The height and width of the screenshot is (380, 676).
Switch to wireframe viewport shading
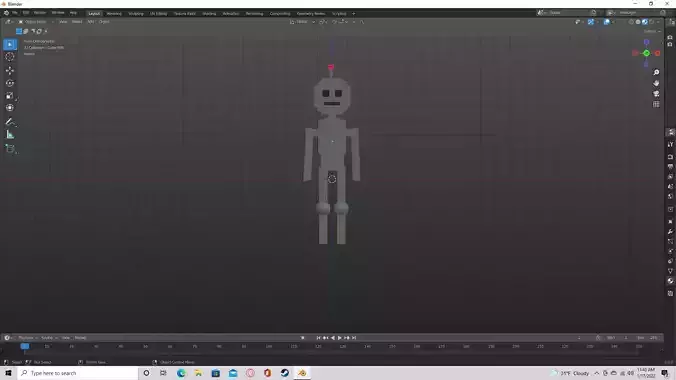[x=632, y=22]
